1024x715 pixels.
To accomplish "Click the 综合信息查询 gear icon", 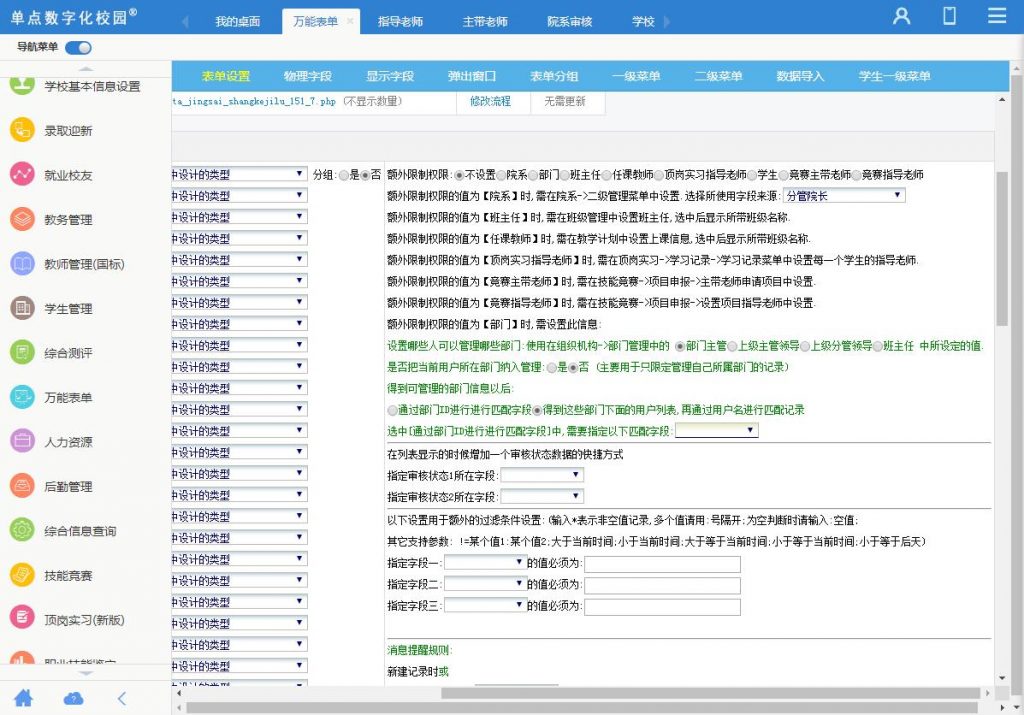I will 22,530.
